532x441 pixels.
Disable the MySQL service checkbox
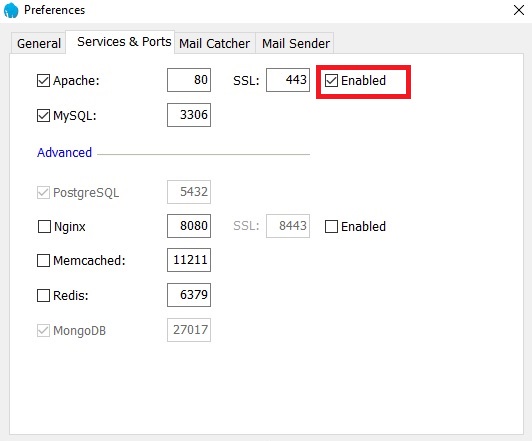pos(43,116)
